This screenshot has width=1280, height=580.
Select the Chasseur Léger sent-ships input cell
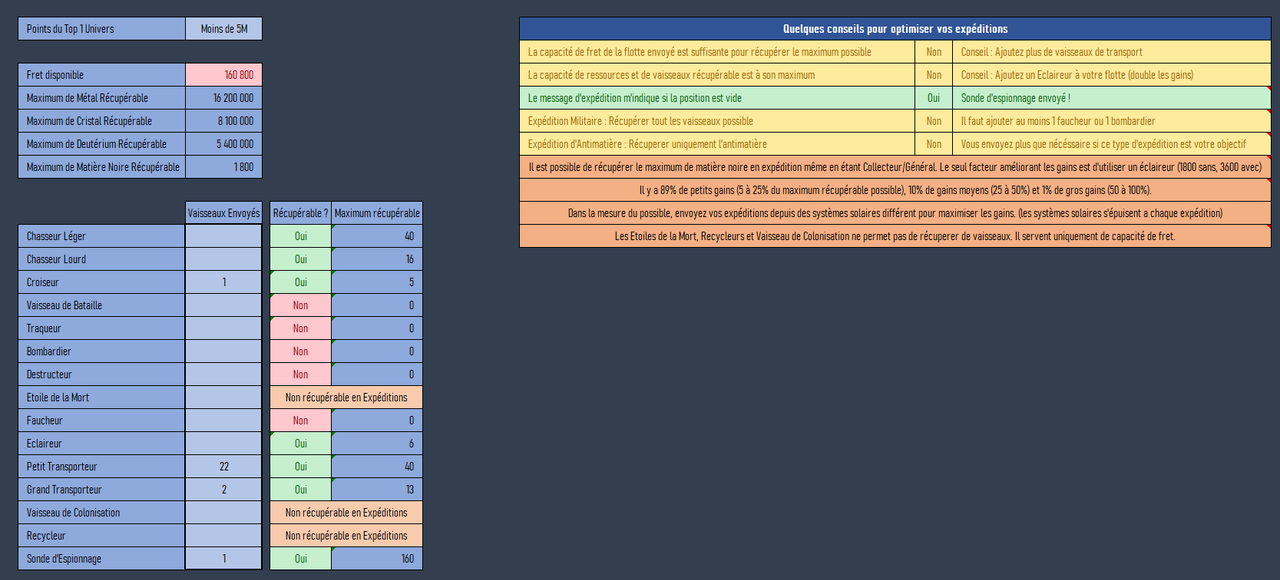point(224,236)
